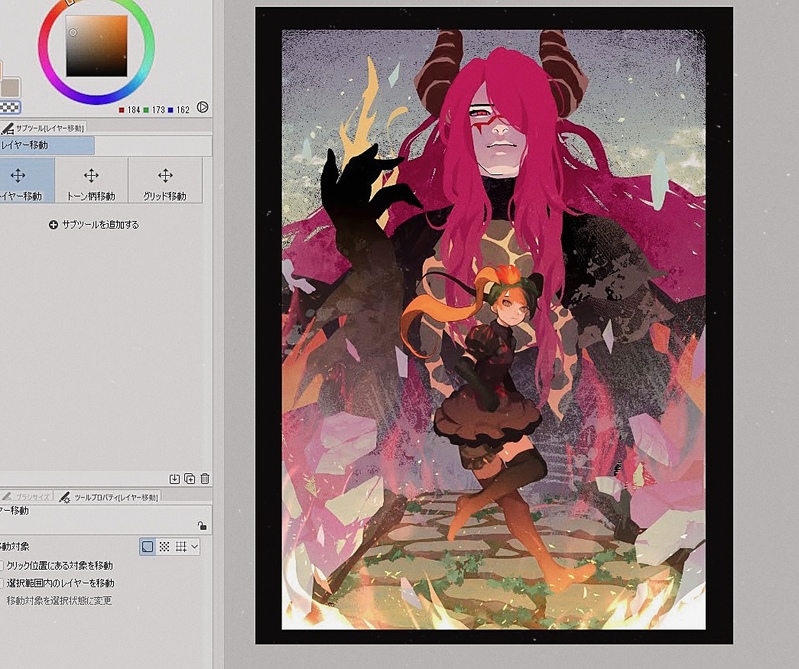Click the delete sub tool trash icon
This screenshot has width=799, height=669.
click(x=205, y=478)
